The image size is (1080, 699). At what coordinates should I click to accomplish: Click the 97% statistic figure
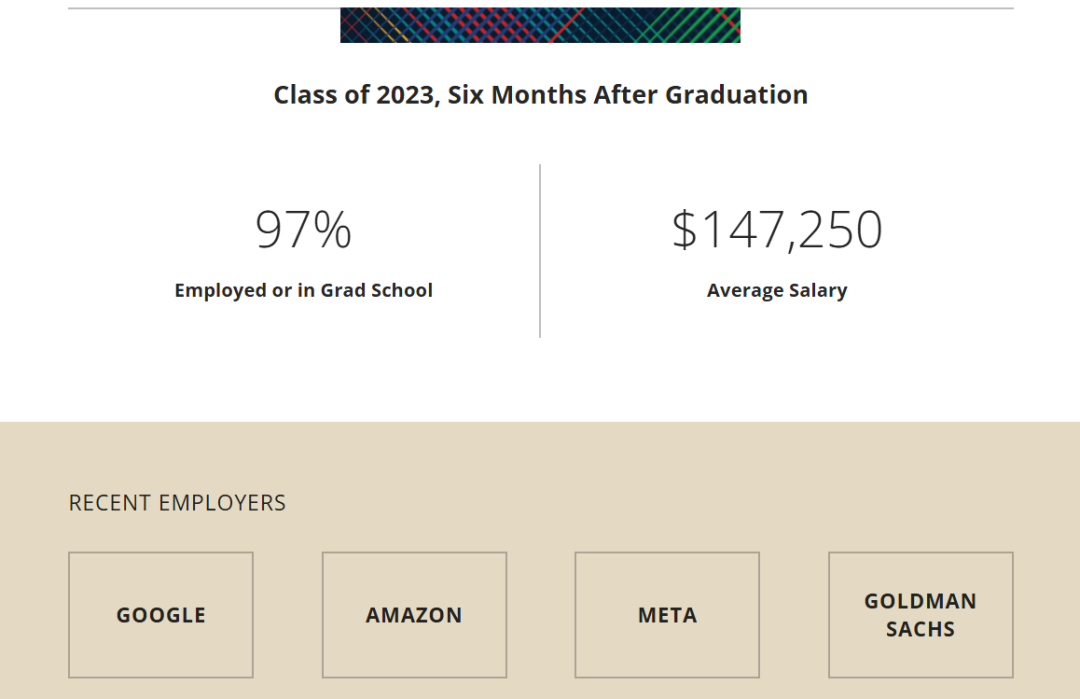coord(303,229)
